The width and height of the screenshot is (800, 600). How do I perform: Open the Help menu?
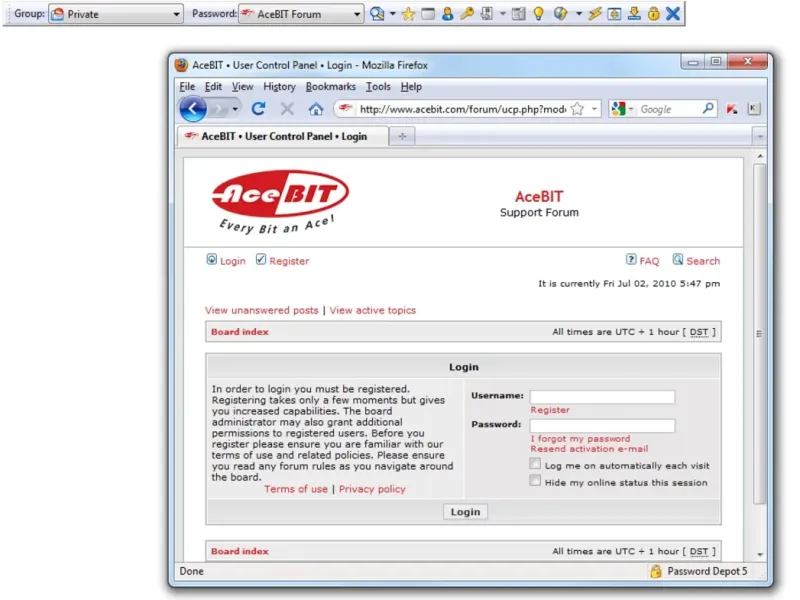click(411, 87)
